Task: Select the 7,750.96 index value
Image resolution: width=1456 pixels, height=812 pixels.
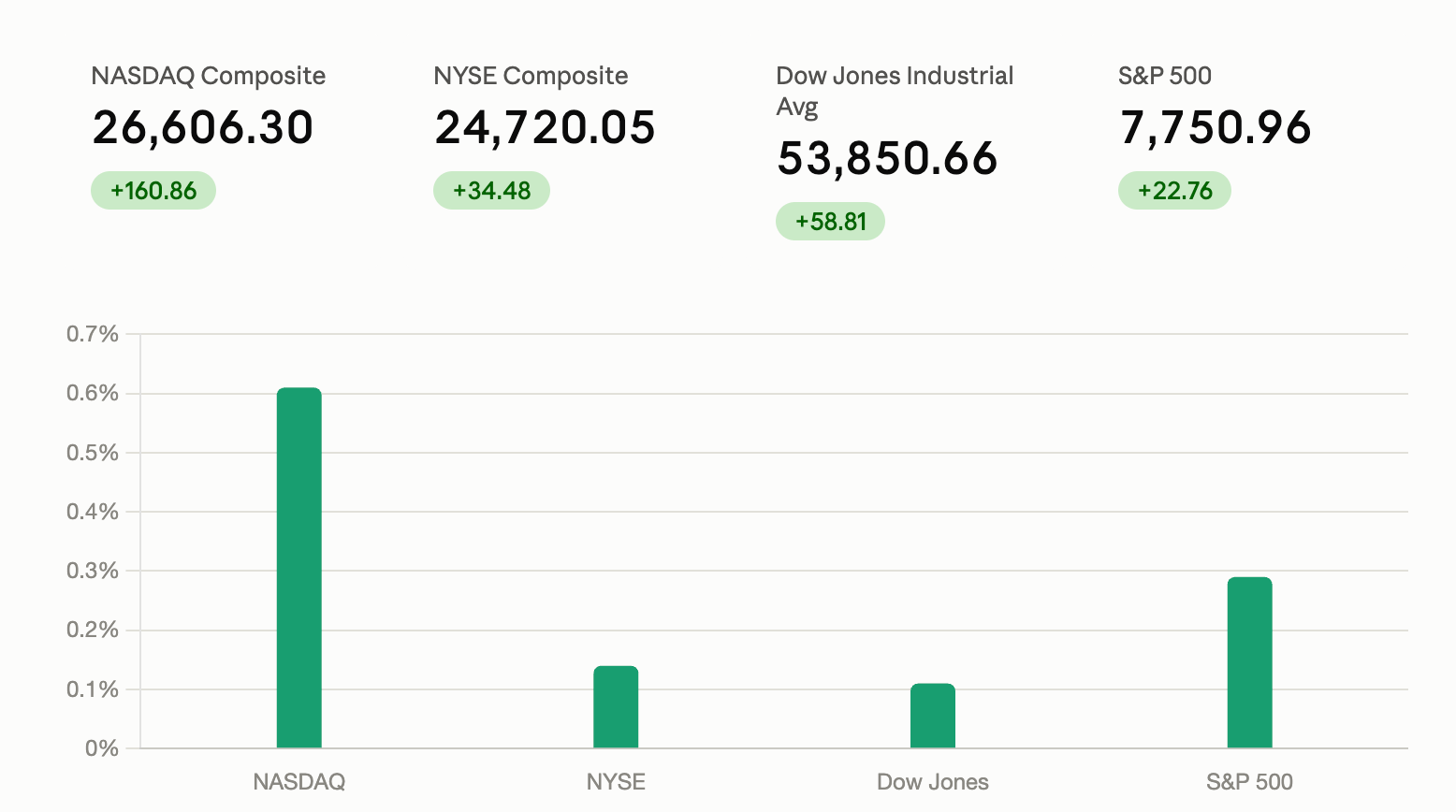Action: (x=1216, y=127)
